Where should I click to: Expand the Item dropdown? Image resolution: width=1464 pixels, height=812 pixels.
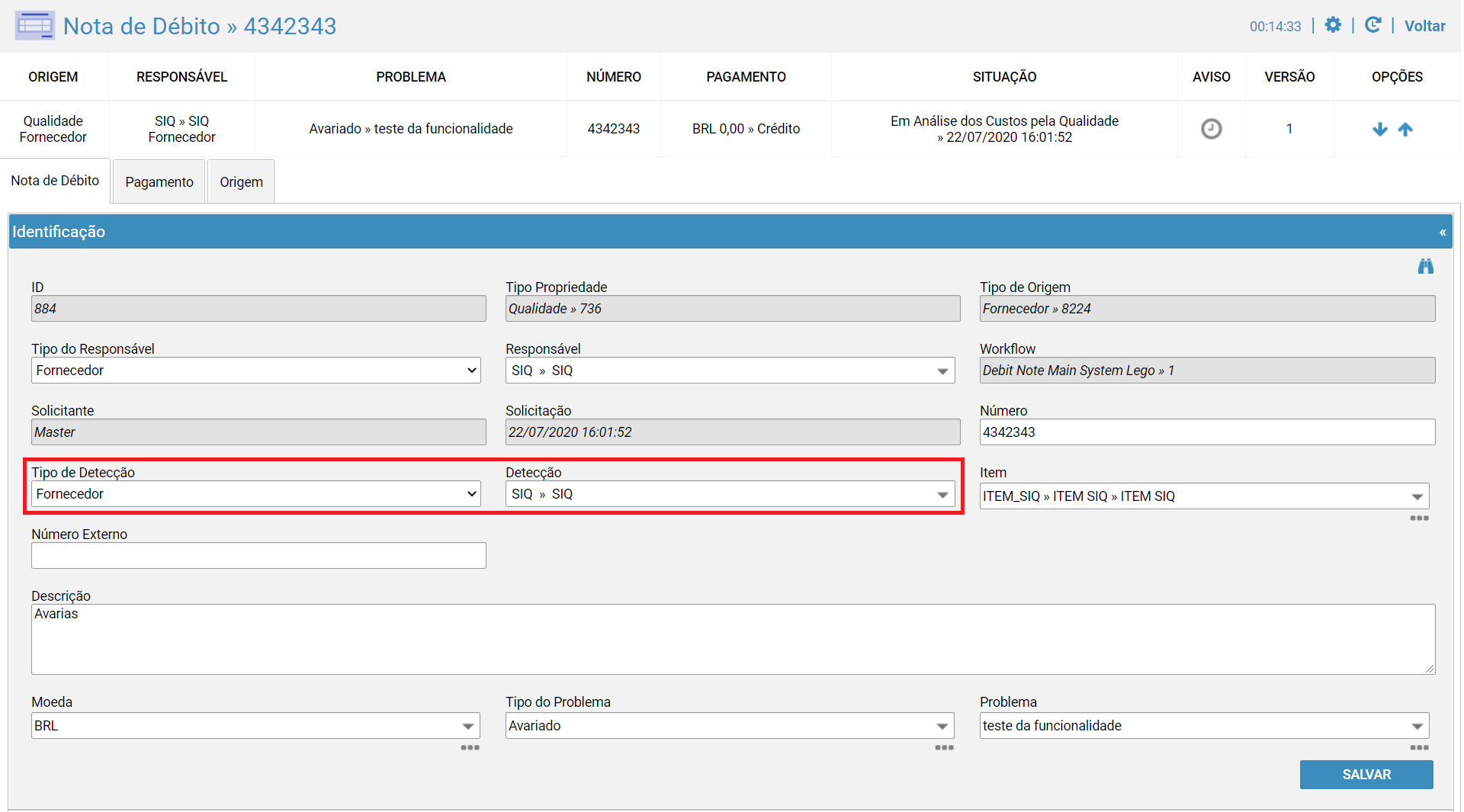(x=1204, y=496)
